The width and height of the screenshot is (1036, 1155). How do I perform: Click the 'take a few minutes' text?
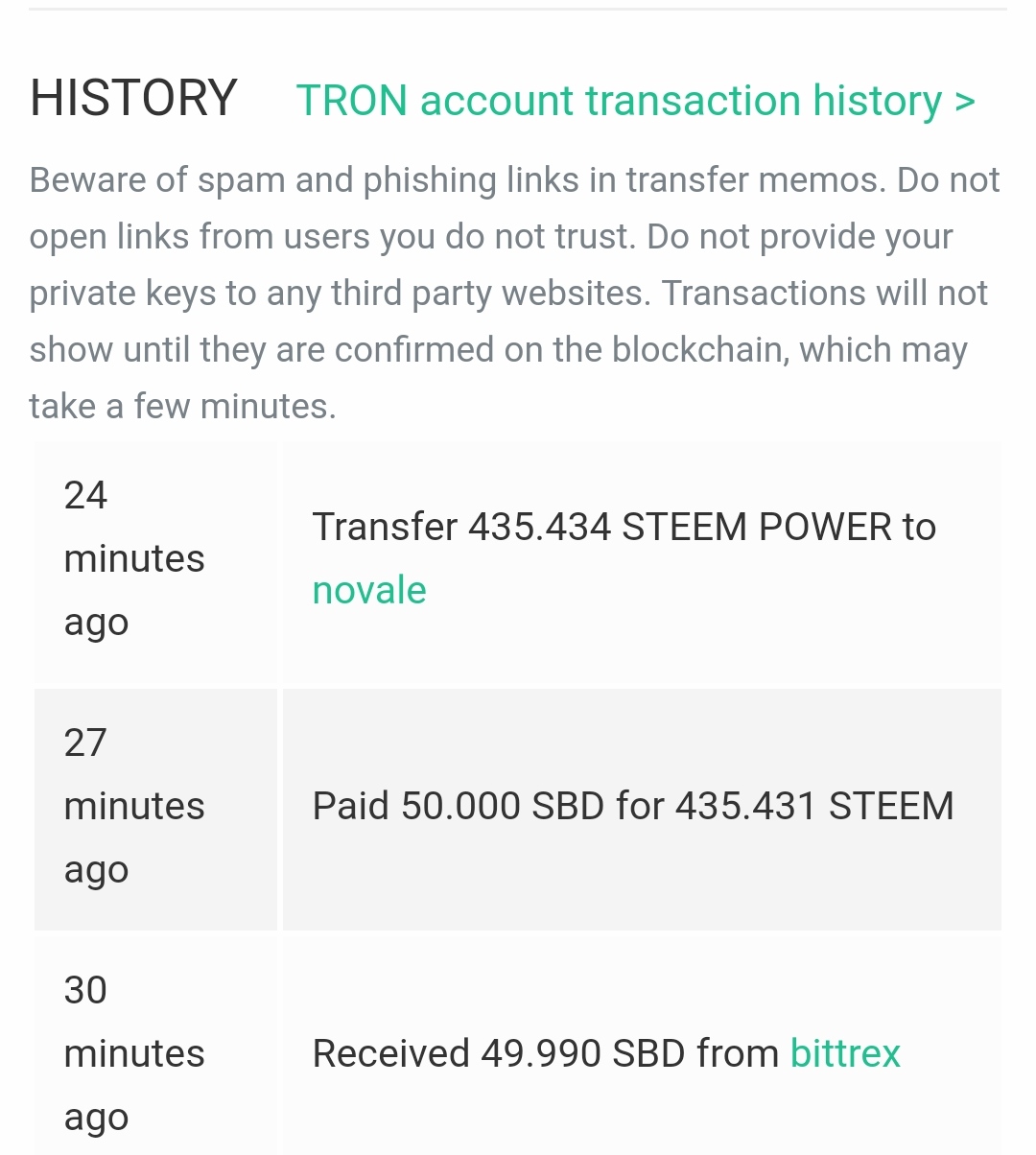tap(182, 407)
